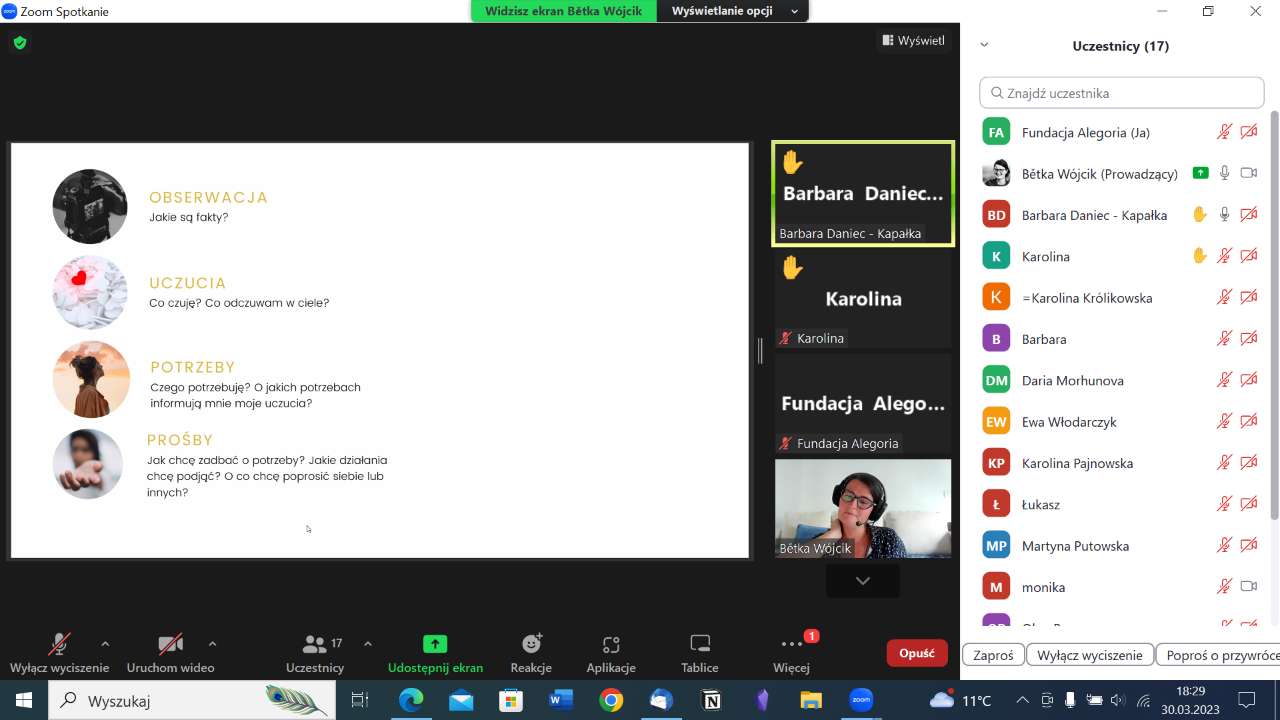Open the Reakcje reactions menu

[x=531, y=653]
